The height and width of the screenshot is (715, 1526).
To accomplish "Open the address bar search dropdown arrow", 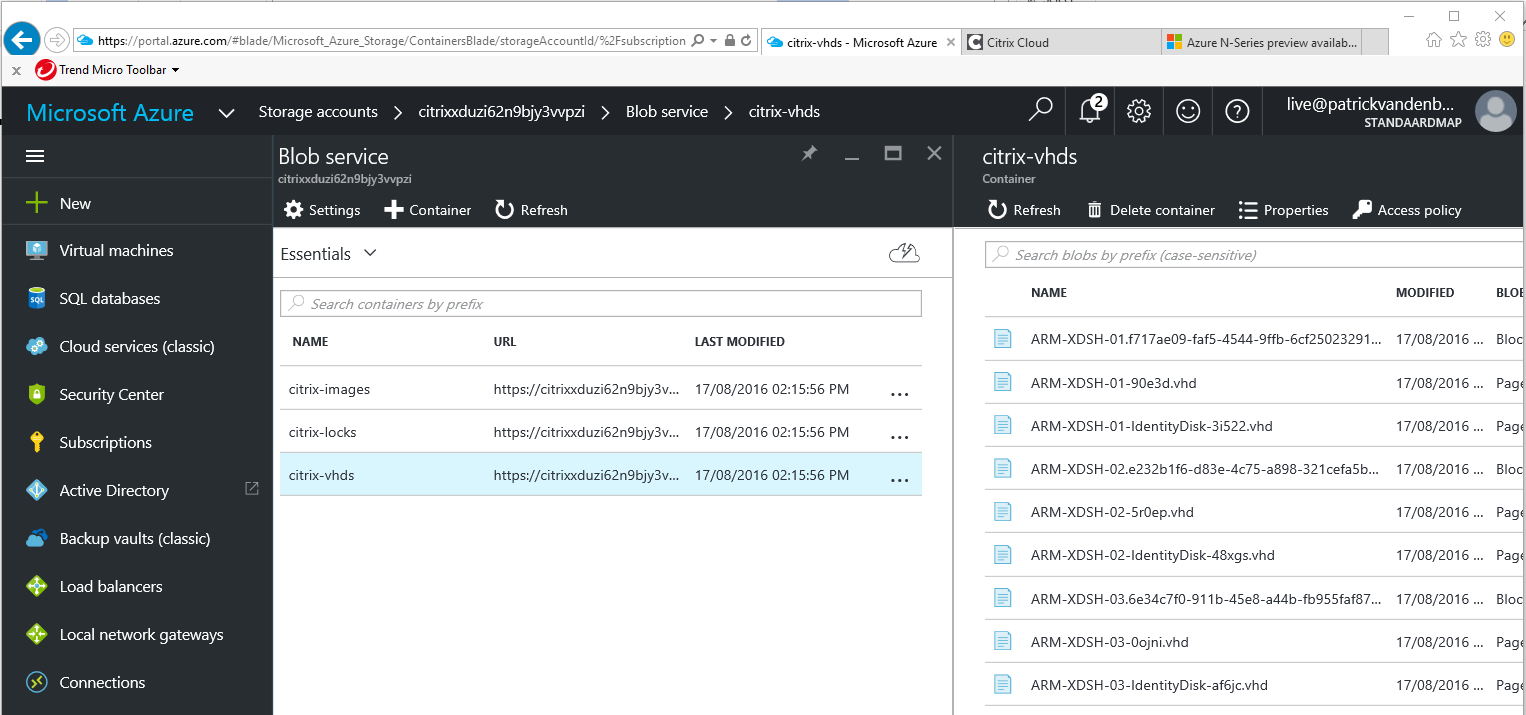I will 713,41.
